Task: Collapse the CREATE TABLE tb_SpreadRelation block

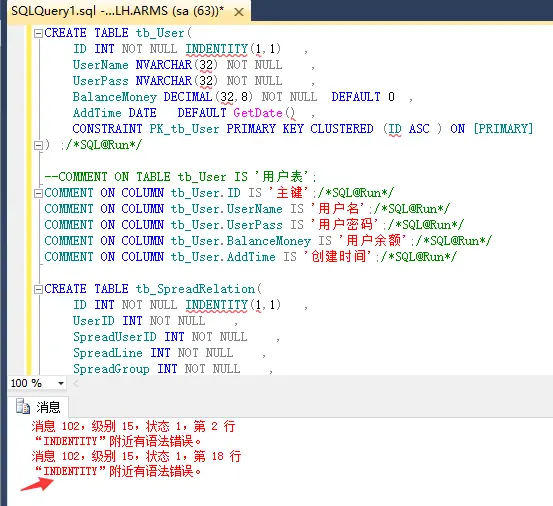Action: 38,289
